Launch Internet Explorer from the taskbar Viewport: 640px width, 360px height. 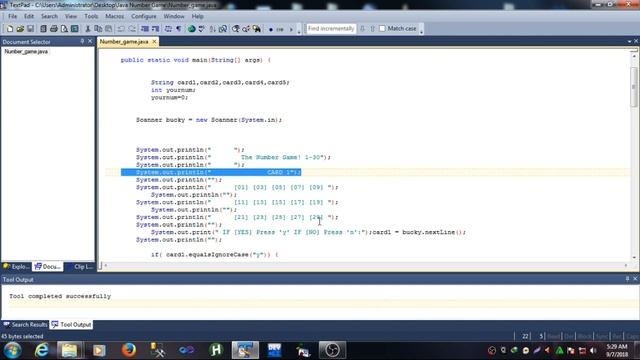(41, 350)
